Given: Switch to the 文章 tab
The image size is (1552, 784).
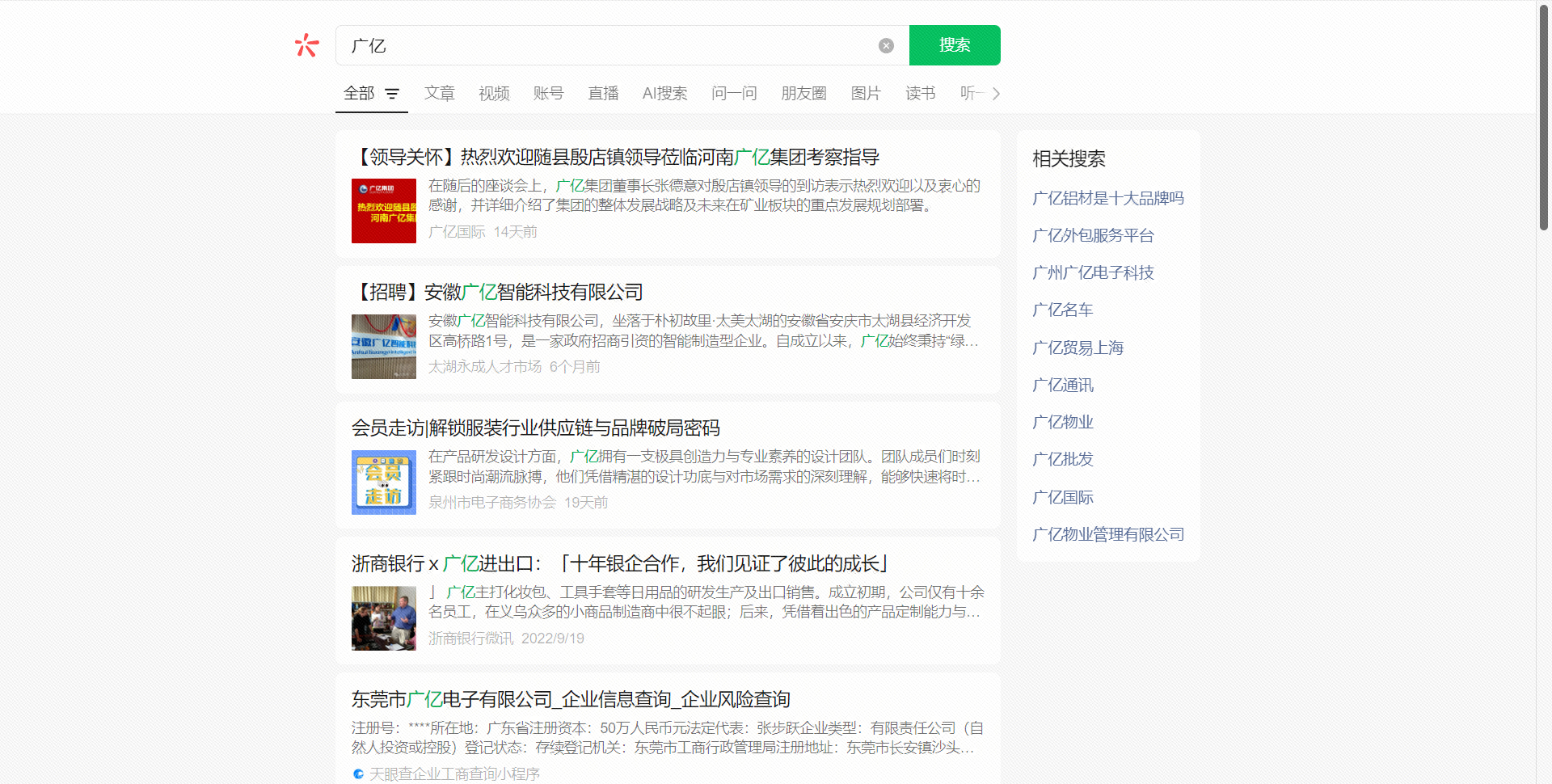Looking at the screenshot, I should pyautogui.click(x=440, y=94).
